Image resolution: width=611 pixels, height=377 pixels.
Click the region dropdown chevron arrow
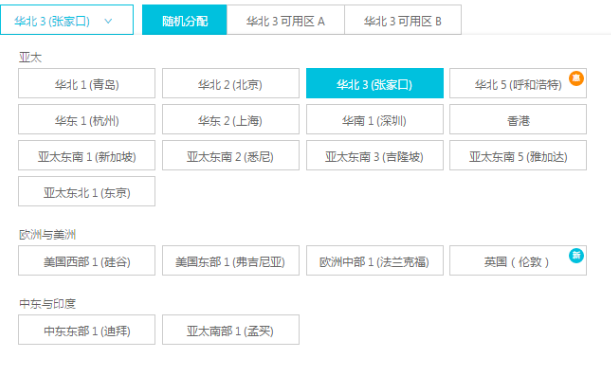click(x=108, y=21)
